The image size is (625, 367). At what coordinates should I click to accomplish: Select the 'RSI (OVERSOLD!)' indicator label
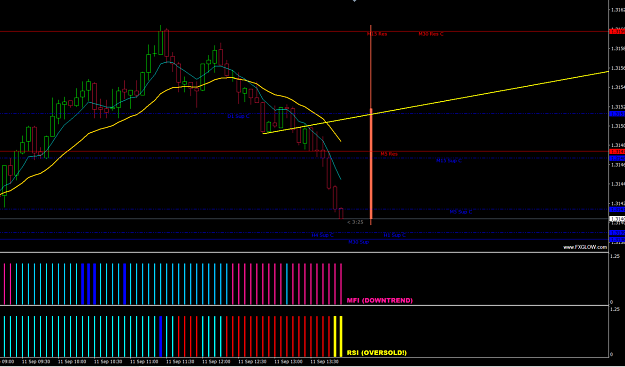point(377,353)
